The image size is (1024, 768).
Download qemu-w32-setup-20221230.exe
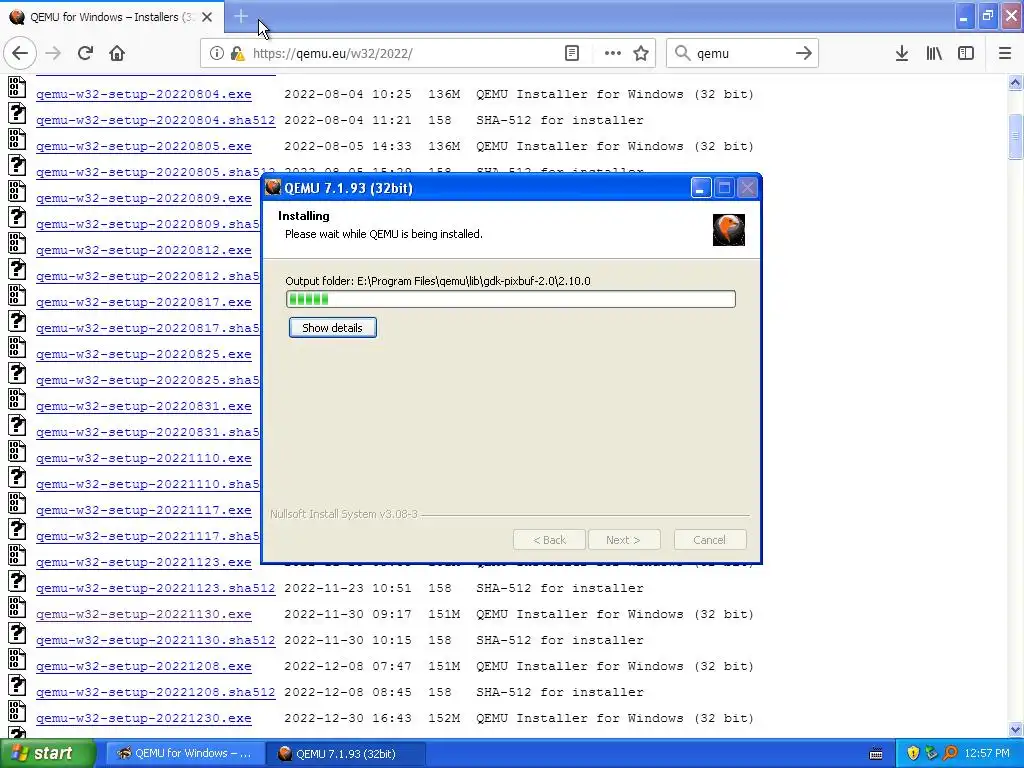(x=144, y=718)
